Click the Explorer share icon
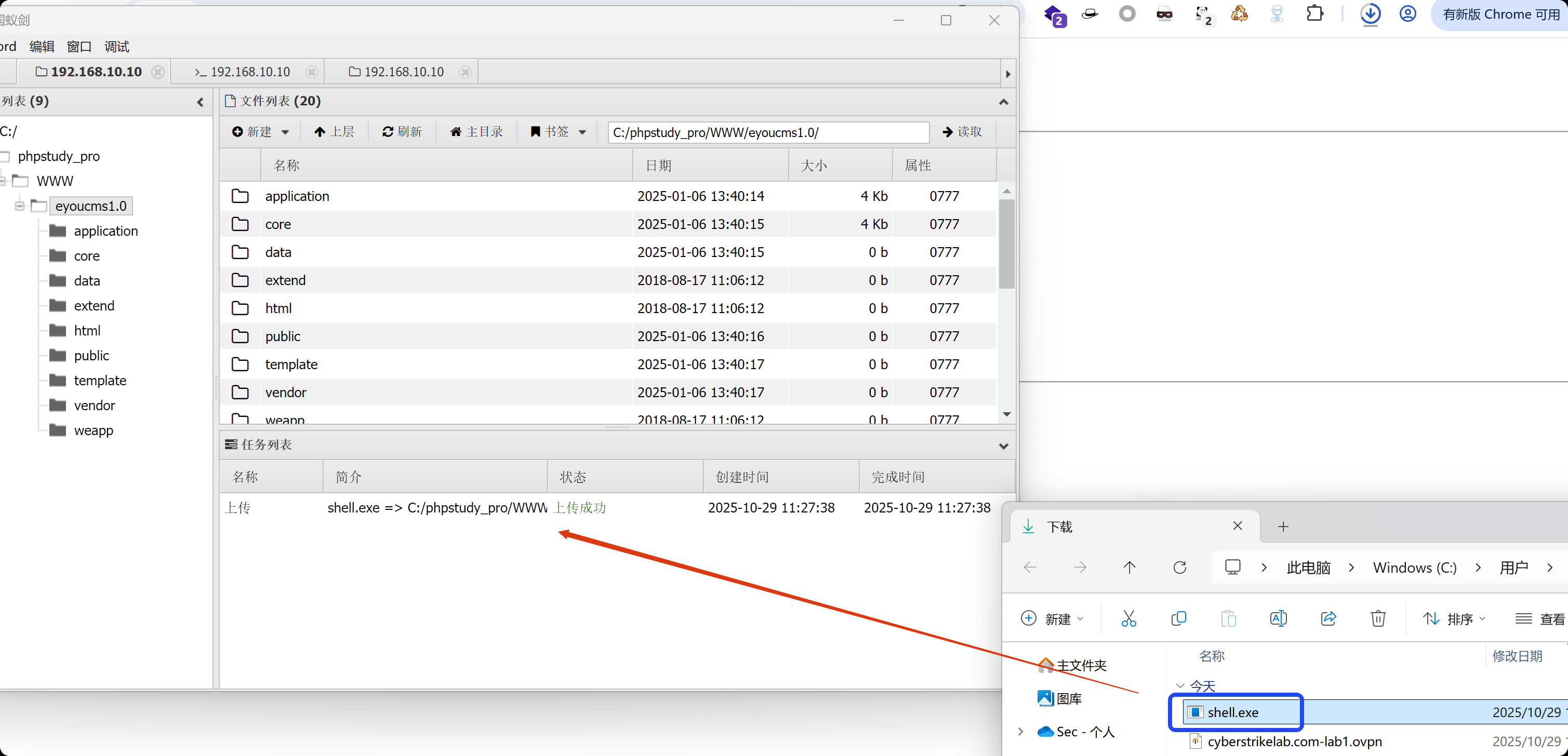The image size is (1568, 756). click(1328, 618)
